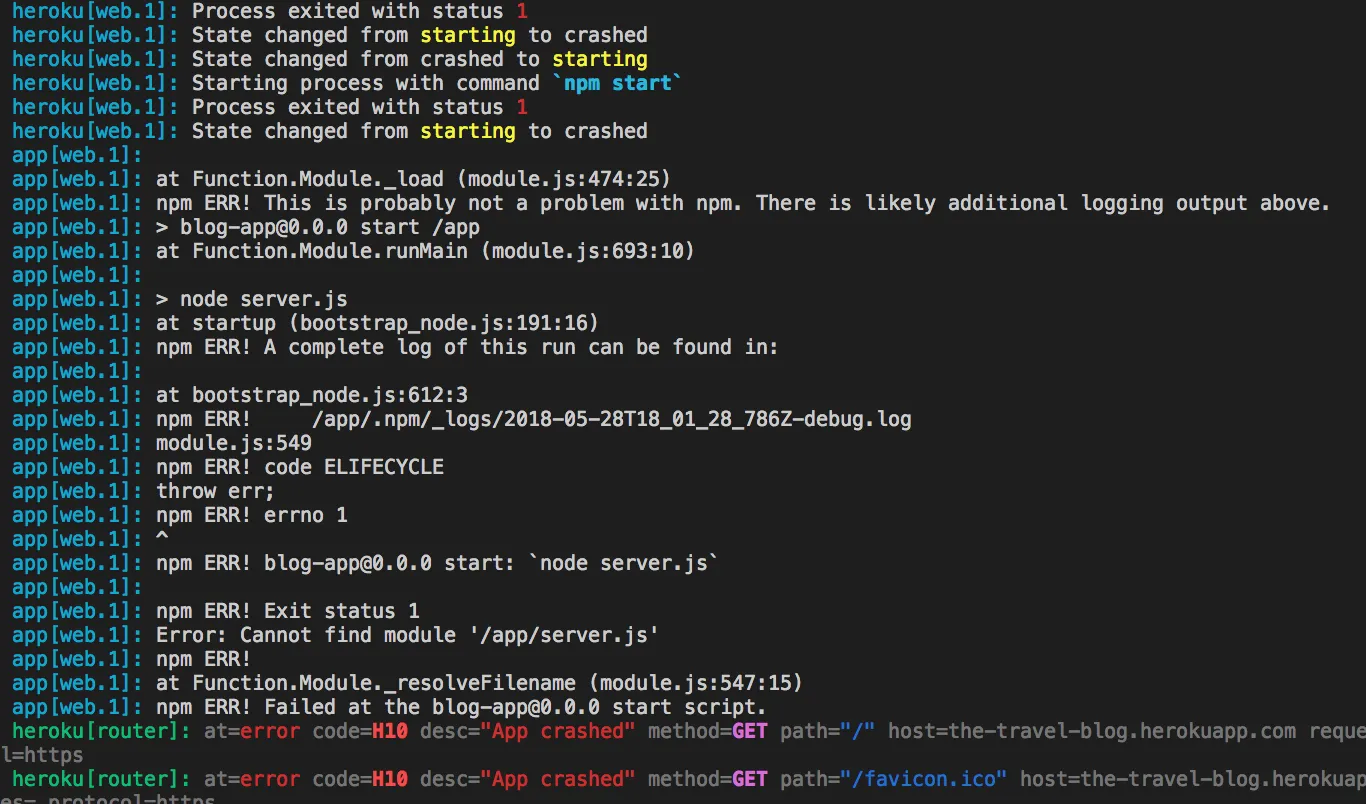The image size is (1366, 804).
Task: Click the module.js:549 line
Action: [234, 443]
